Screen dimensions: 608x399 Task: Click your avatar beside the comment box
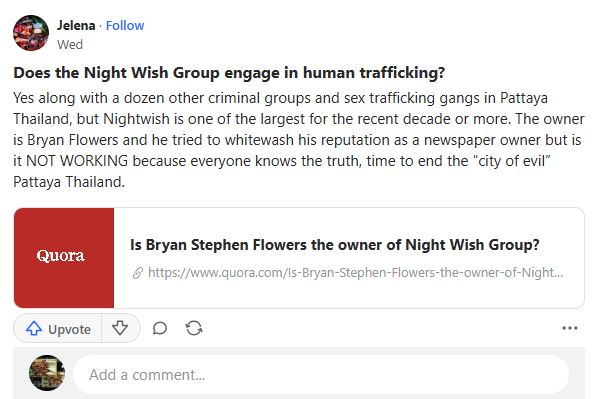tap(47, 373)
